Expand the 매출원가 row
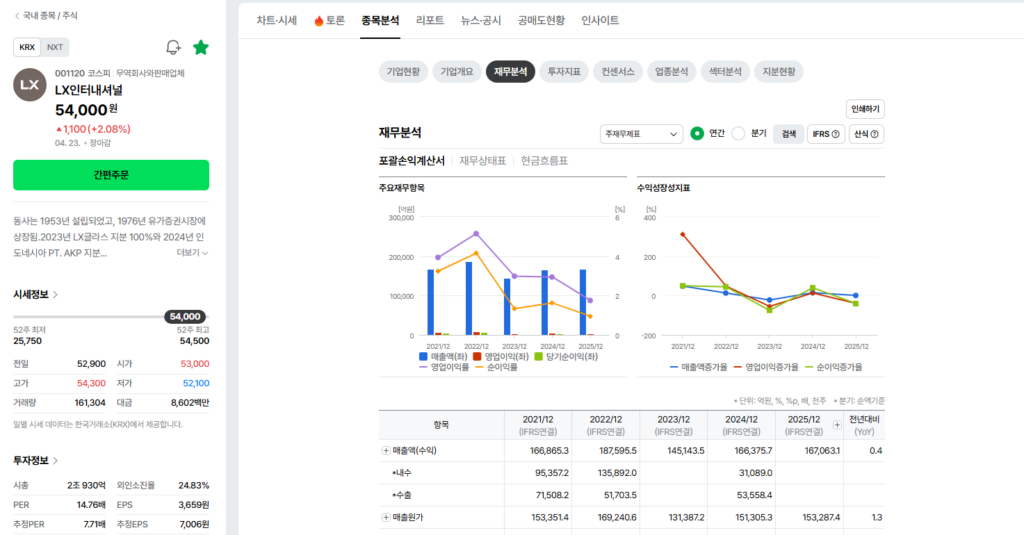The image size is (1024, 535). tap(386, 517)
